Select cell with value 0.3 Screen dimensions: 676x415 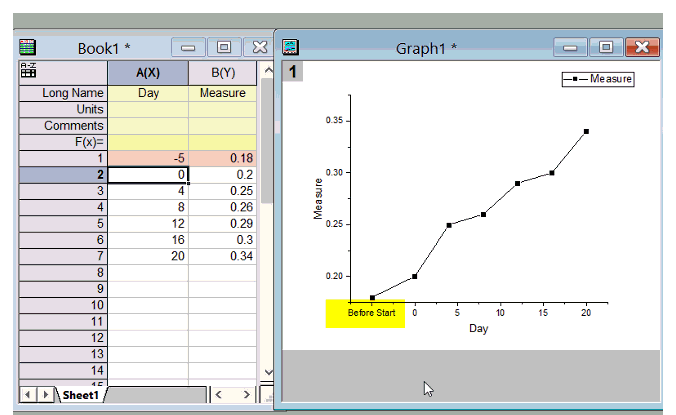pyautogui.click(x=222, y=240)
